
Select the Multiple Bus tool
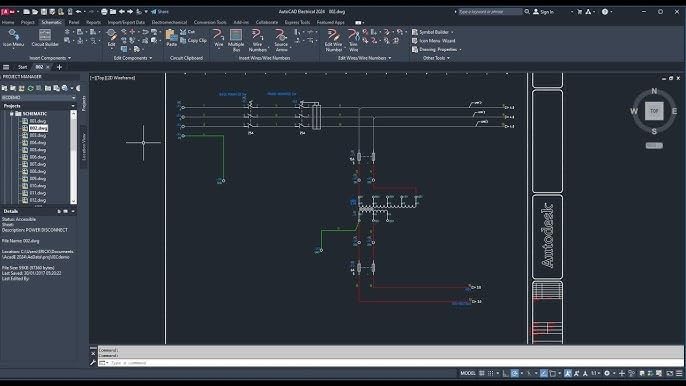(x=236, y=40)
